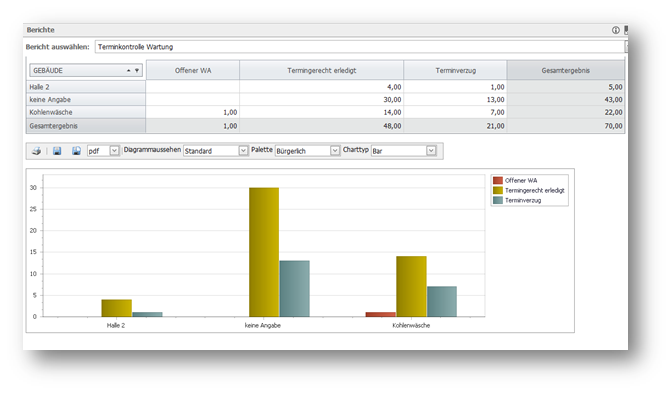Click the Termingerecht erledigt column header
This screenshot has height=393, width=671.
click(321, 70)
